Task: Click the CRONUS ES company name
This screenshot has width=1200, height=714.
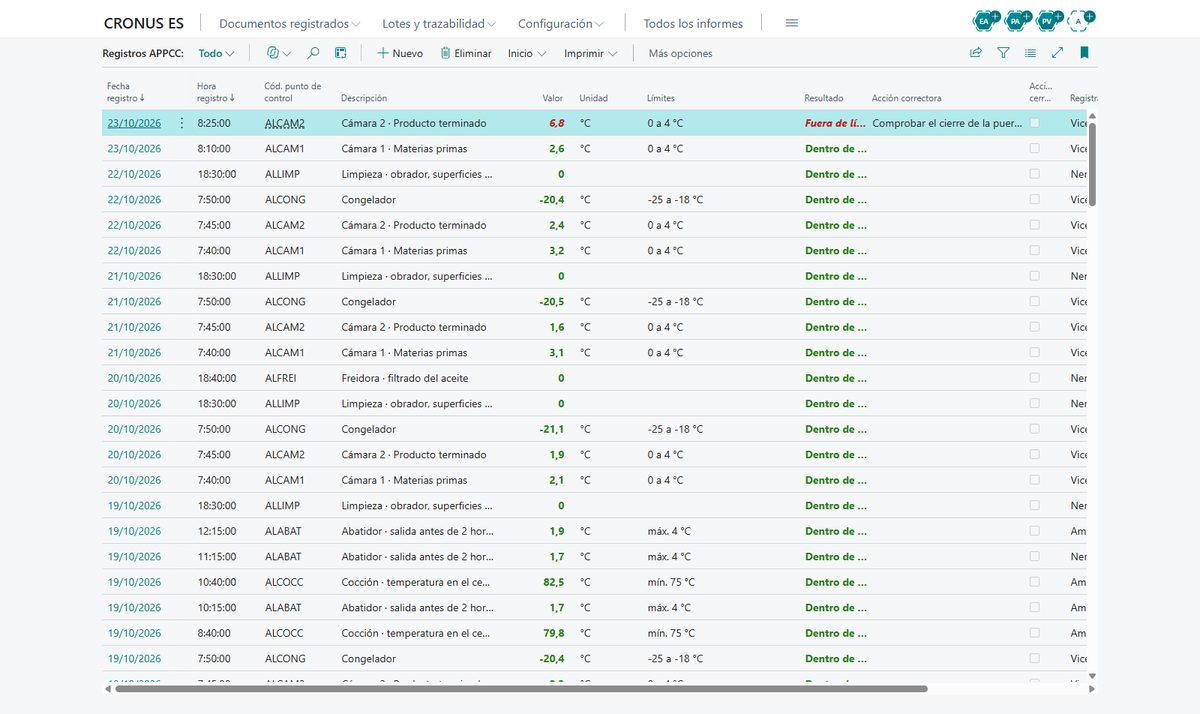Action: click(144, 23)
